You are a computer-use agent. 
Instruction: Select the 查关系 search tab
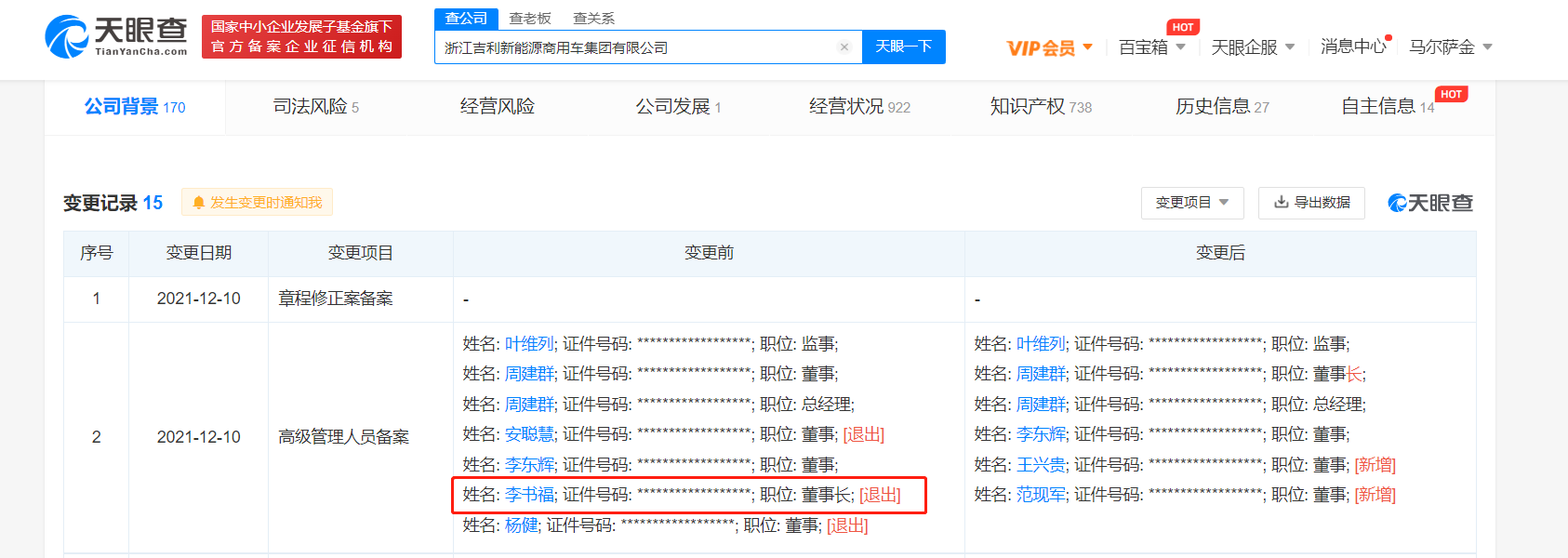point(593,18)
